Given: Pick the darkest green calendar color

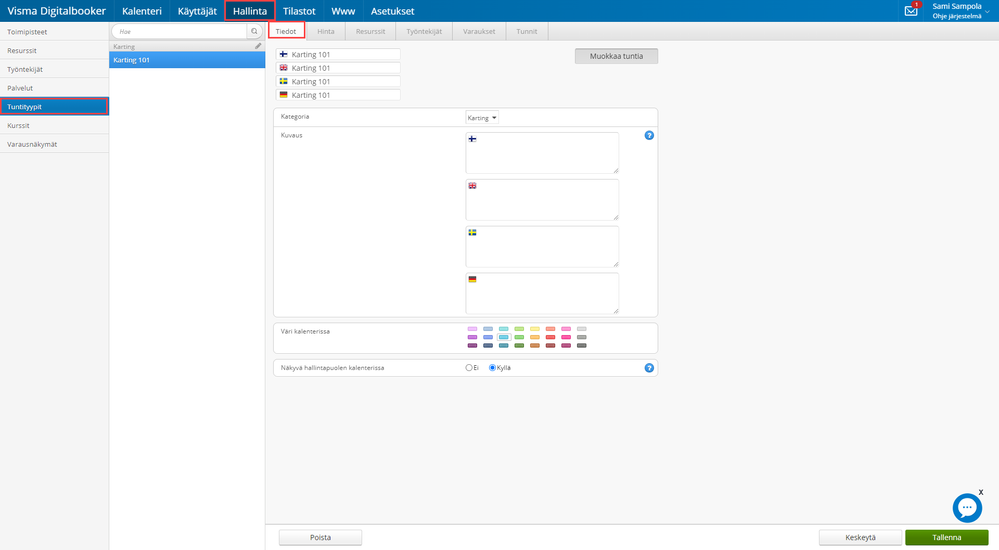Looking at the screenshot, I should point(519,345).
